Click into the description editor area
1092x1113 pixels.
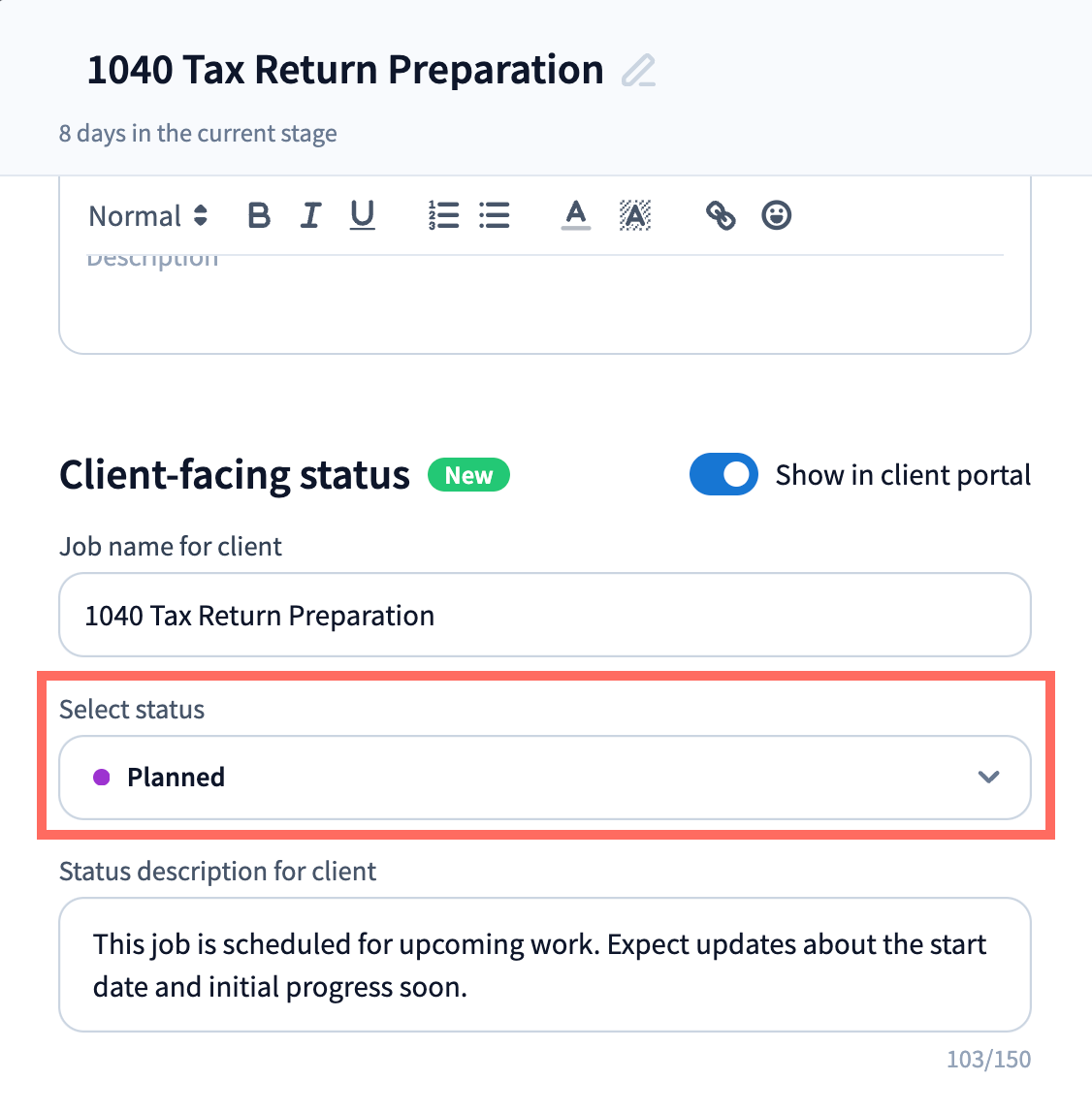[544, 305]
